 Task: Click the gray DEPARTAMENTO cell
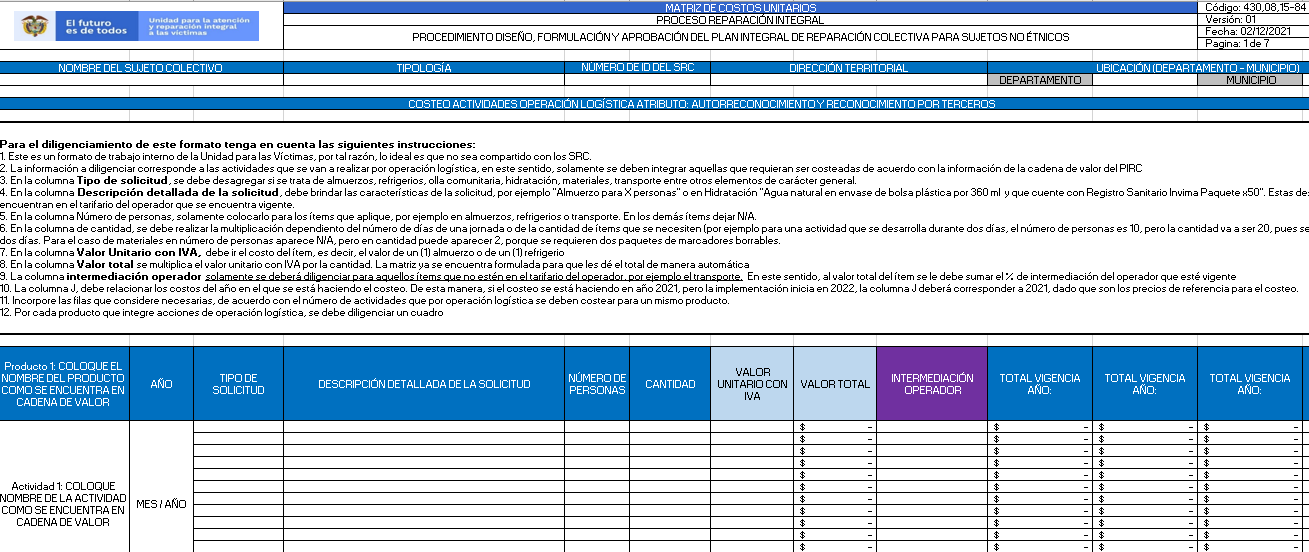point(1040,80)
